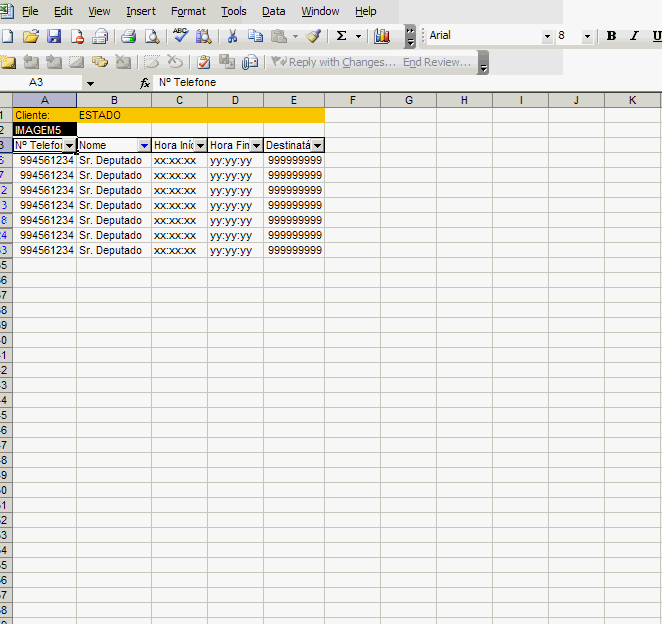Save the workbook with the floppy icon
Image resolution: width=662 pixels, height=624 pixels.
click(x=54, y=36)
